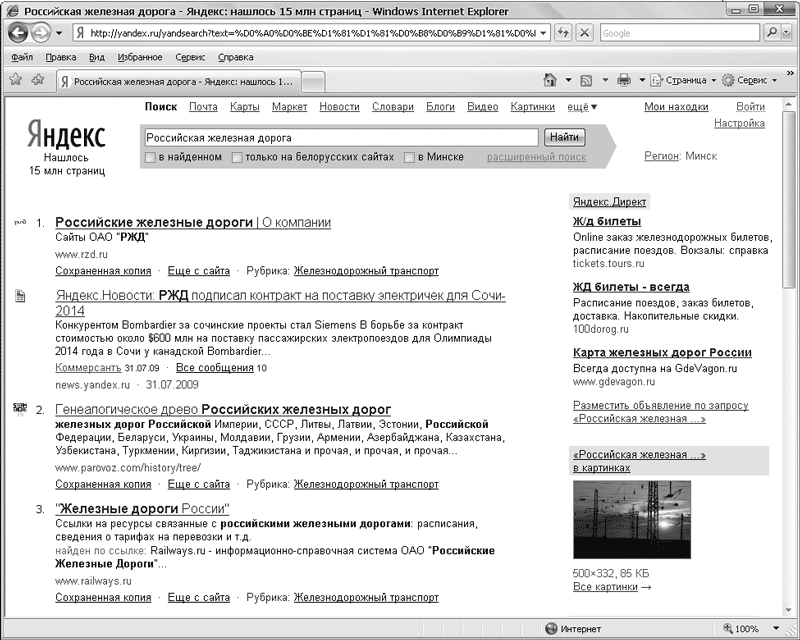Click the Refresh page icon
The height and width of the screenshot is (640, 800).
[x=563, y=33]
